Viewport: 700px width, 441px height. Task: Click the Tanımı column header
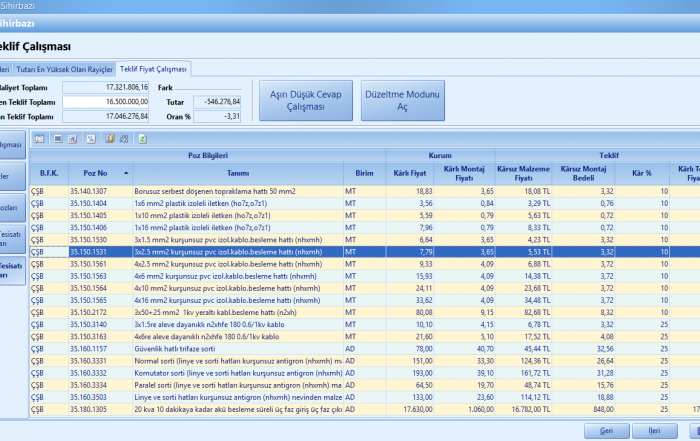coord(238,173)
